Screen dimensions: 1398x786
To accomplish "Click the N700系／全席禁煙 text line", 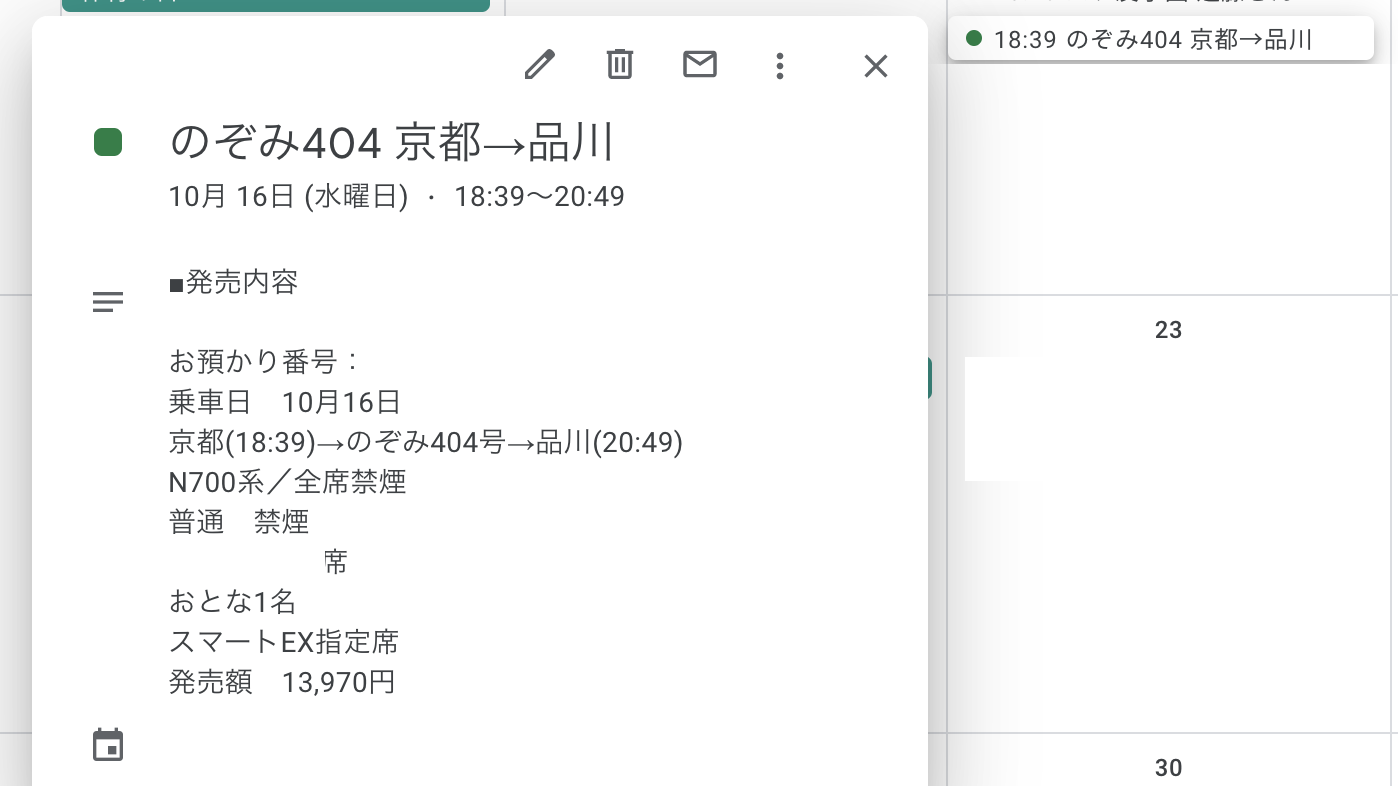I will pos(288,483).
